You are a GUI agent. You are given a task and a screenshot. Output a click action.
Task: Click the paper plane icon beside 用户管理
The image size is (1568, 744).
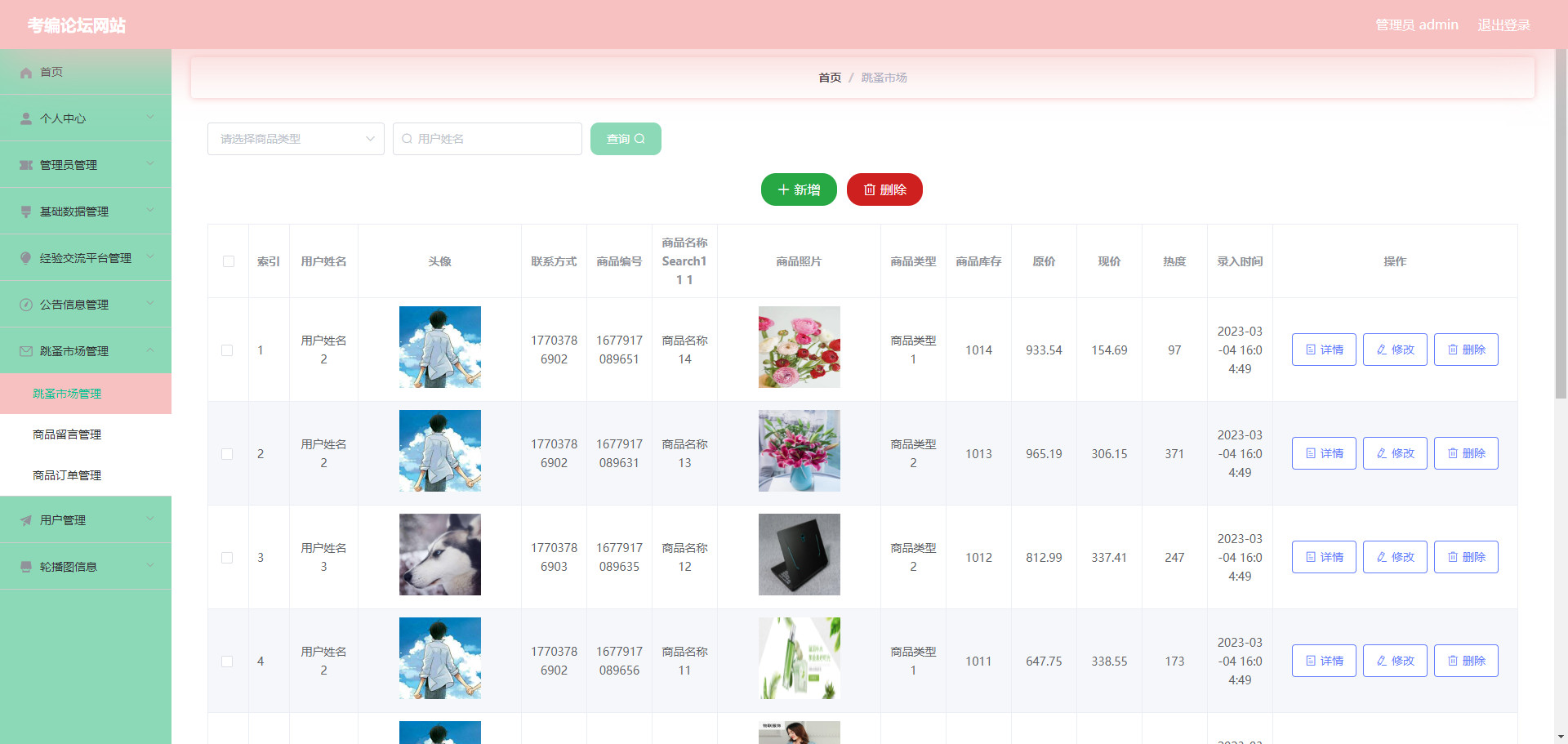[x=26, y=520]
